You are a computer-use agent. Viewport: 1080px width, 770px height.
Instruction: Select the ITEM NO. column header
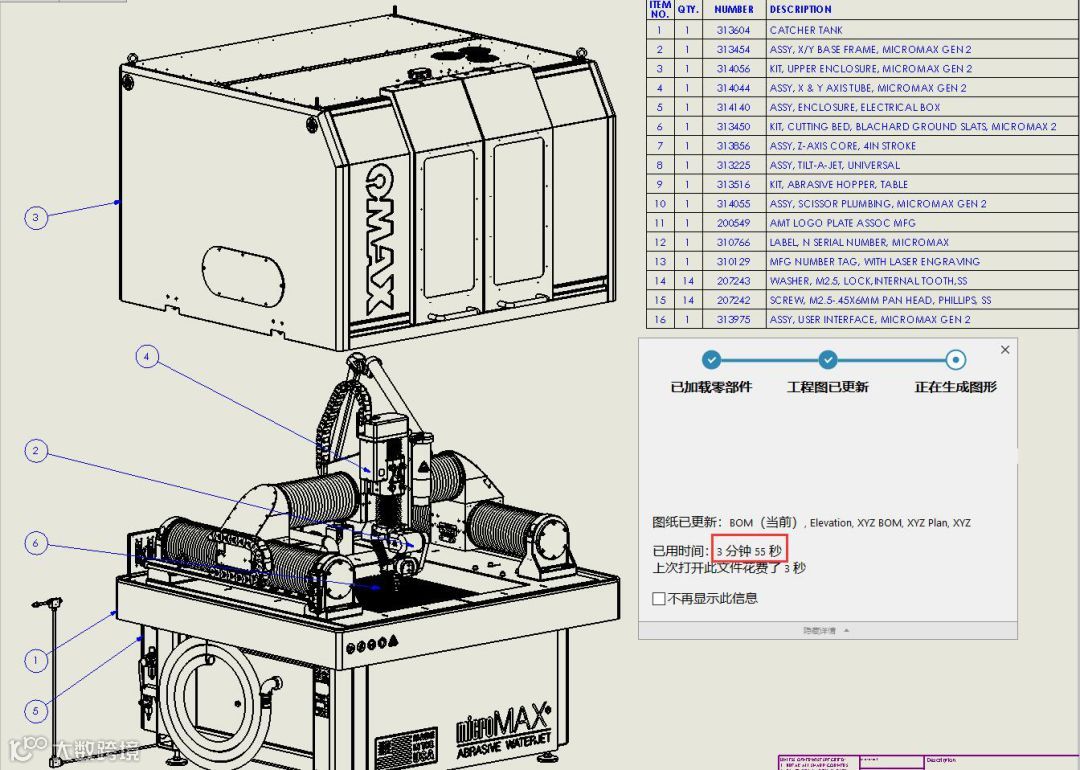pyautogui.click(x=660, y=10)
